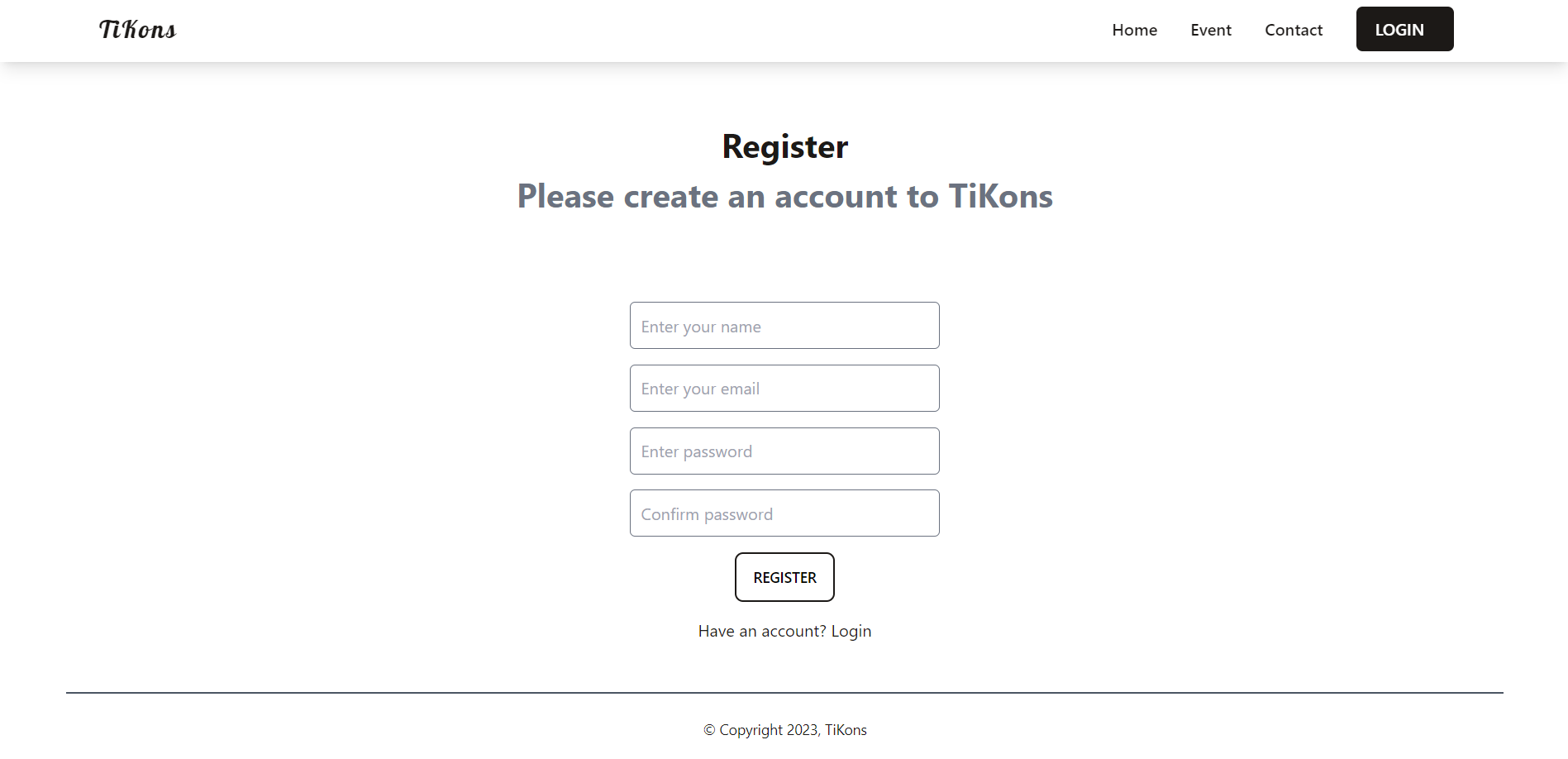The width and height of the screenshot is (1568, 759).
Task: Click the Enter your email placeholder text
Action: click(x=699, y=388)
